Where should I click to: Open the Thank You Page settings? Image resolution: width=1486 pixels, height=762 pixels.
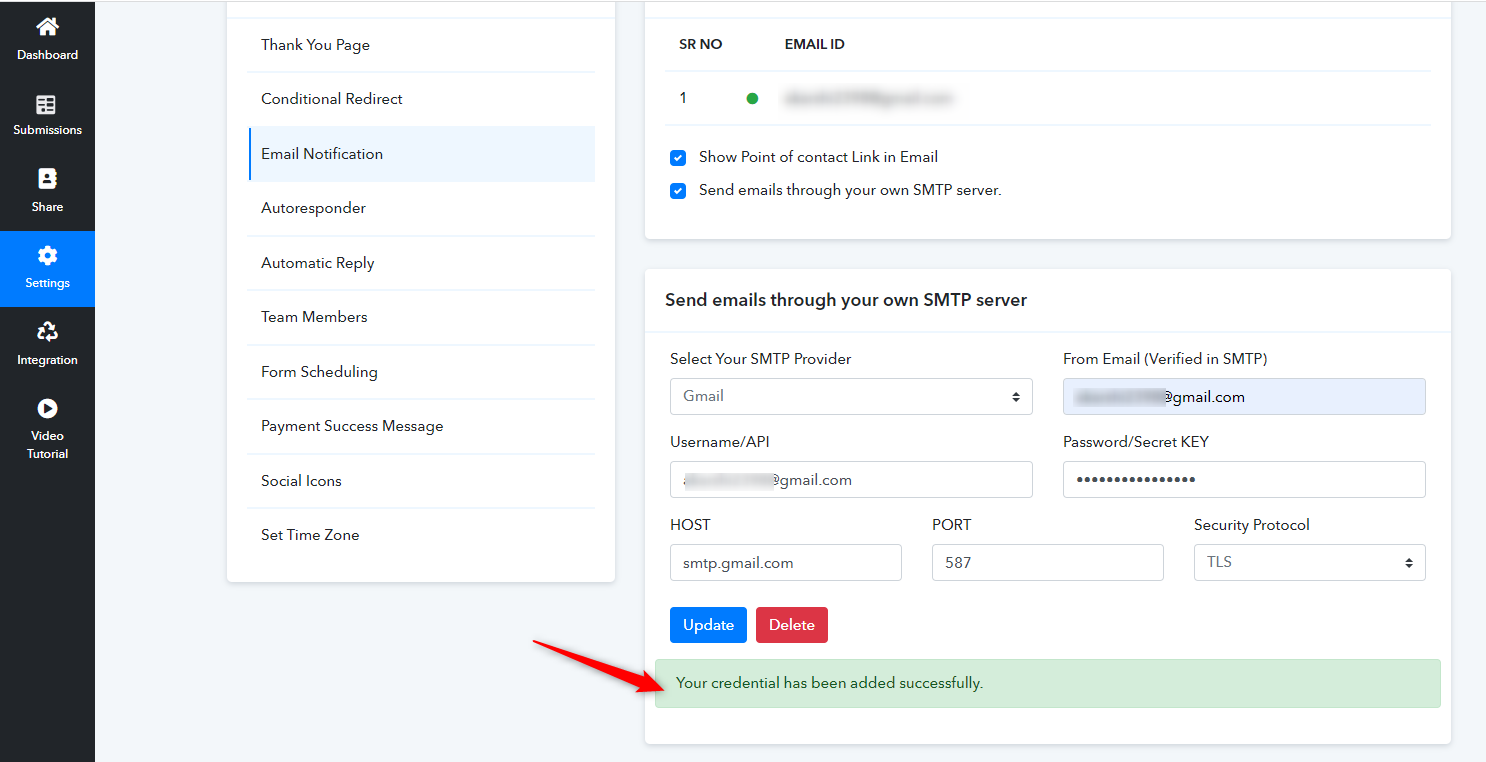tap(421, 45)
